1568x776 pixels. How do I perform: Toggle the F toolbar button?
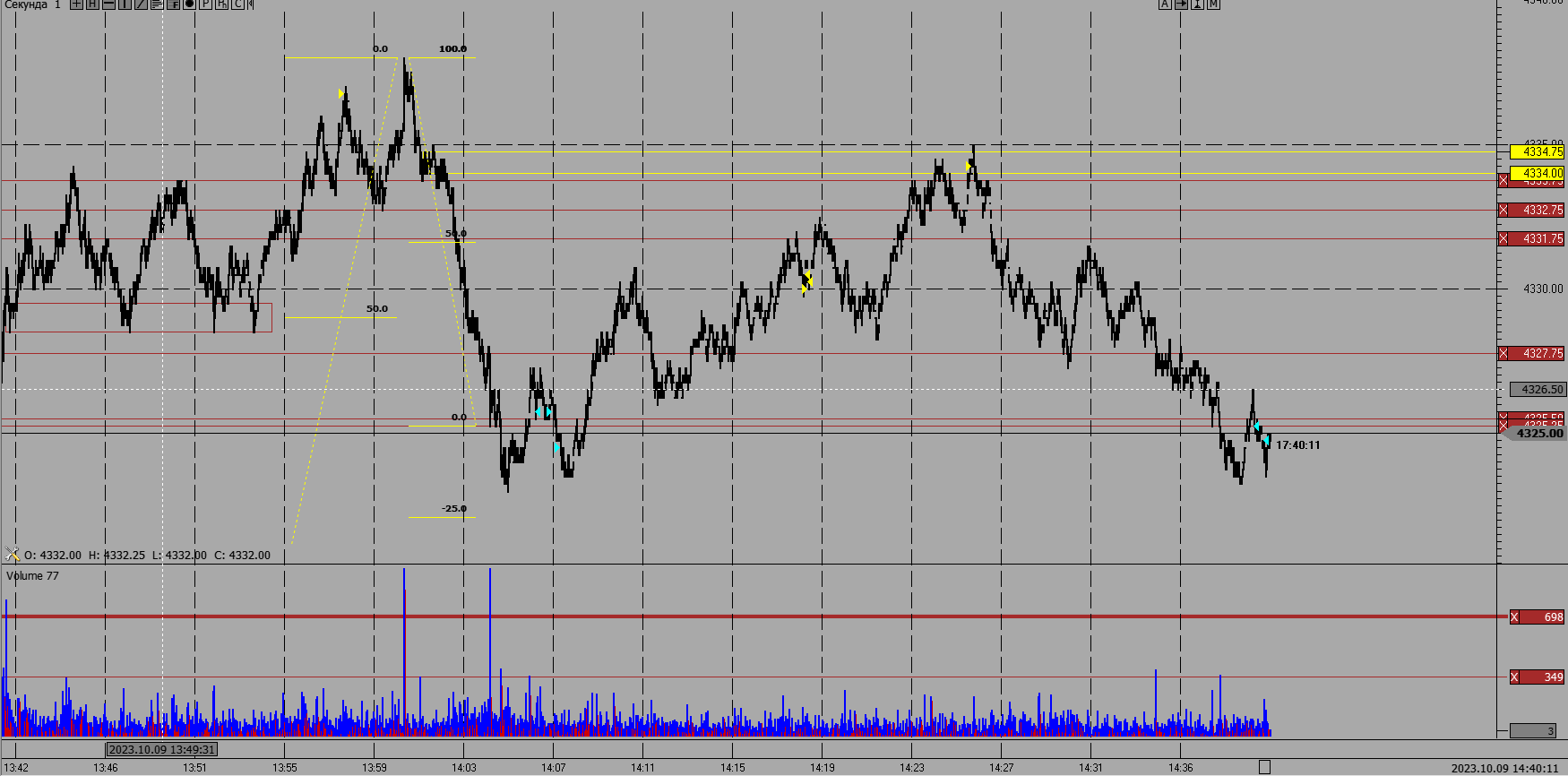click(x=174, y=4)
